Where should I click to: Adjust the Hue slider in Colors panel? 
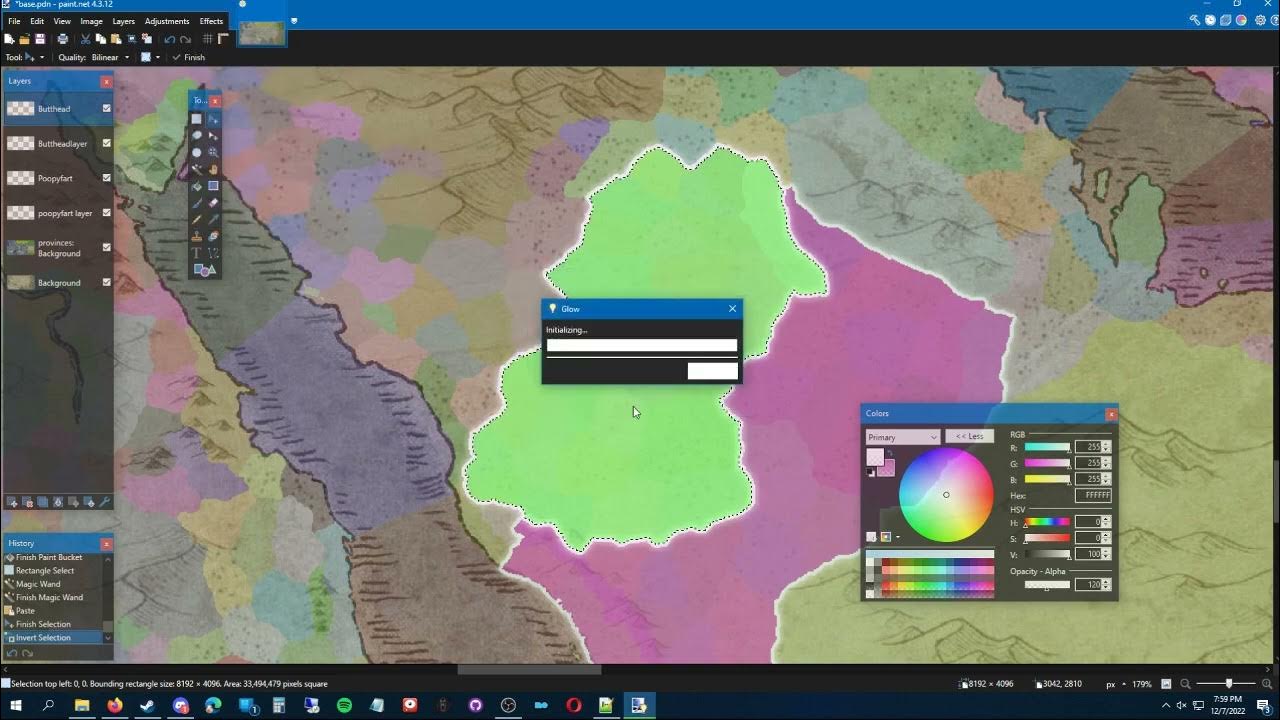tap(1047, 522)
